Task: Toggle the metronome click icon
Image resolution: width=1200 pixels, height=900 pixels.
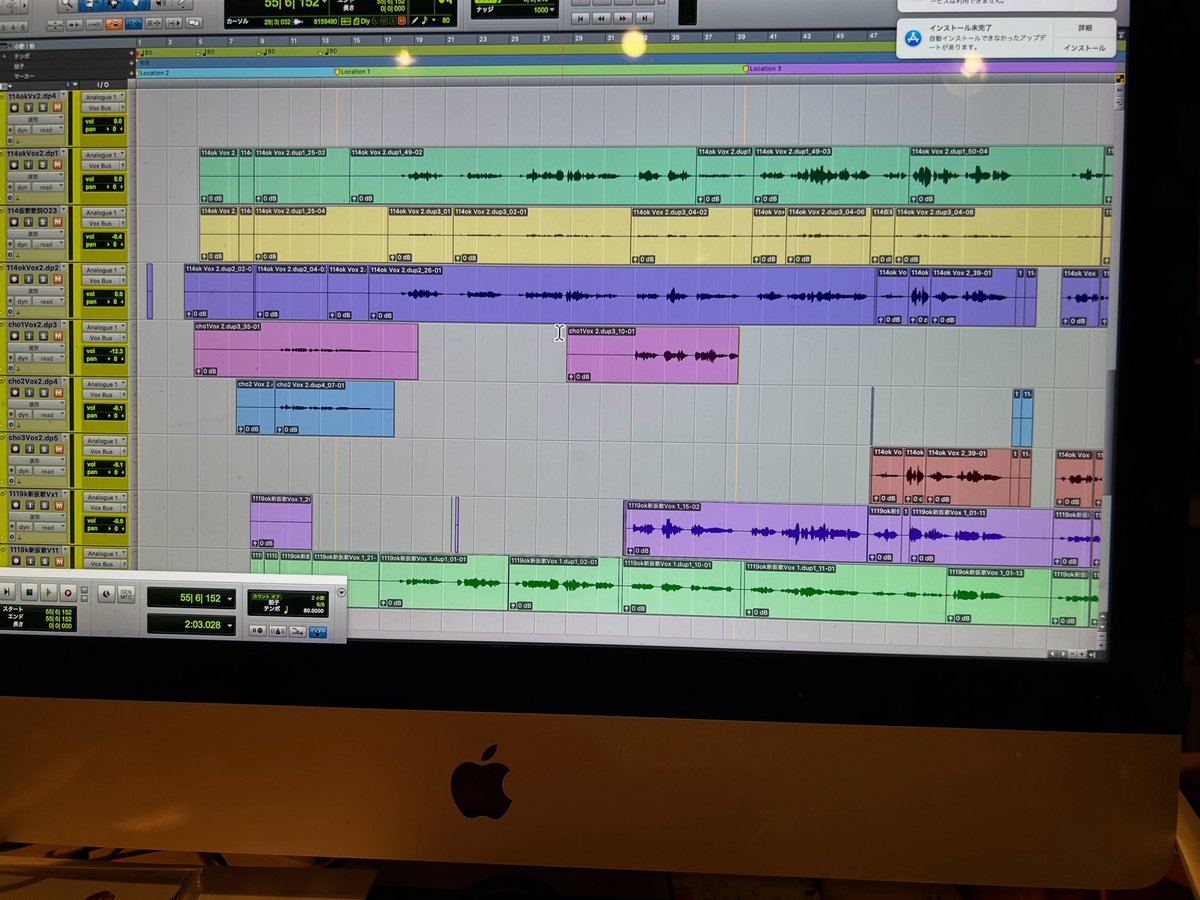Action: click(x=278, y=631)
